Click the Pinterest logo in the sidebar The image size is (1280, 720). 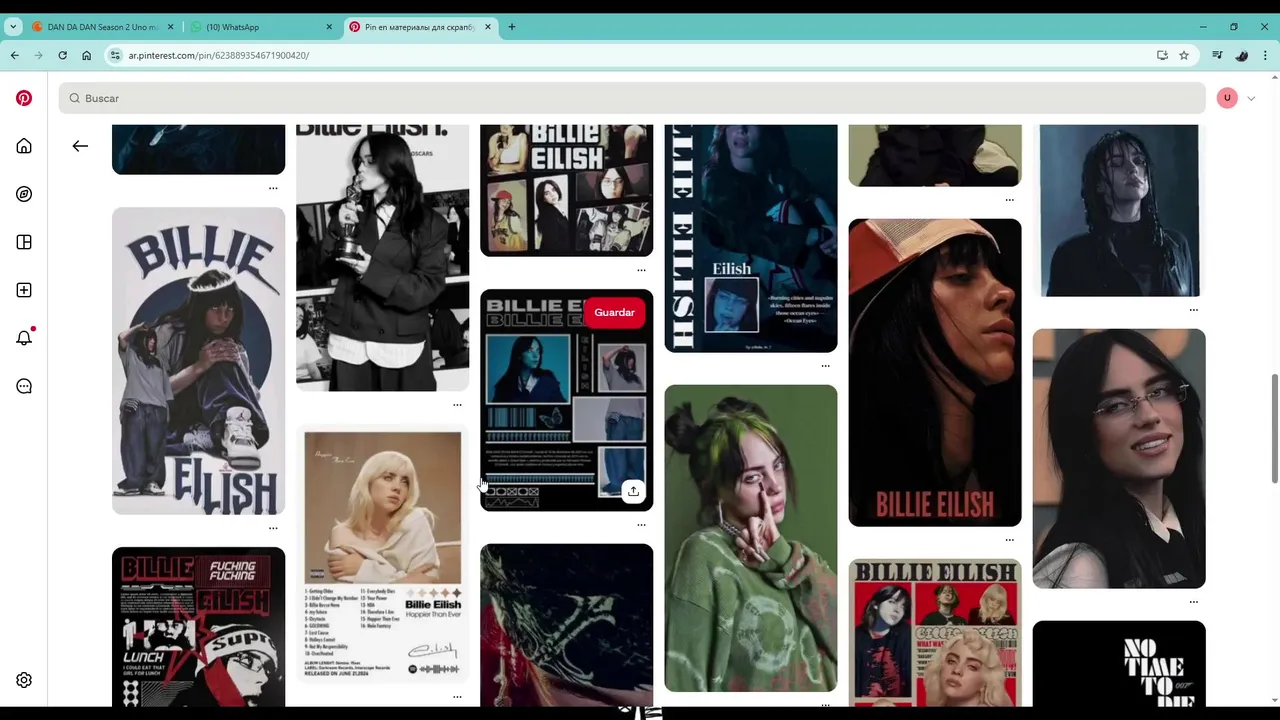tap(24, 98)
